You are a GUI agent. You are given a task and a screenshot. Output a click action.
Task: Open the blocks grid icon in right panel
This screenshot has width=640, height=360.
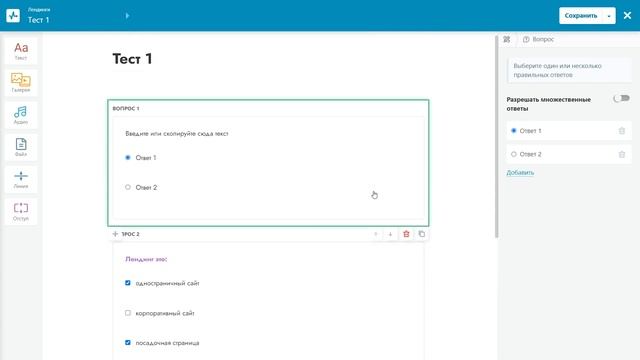[x=507, y=39]
